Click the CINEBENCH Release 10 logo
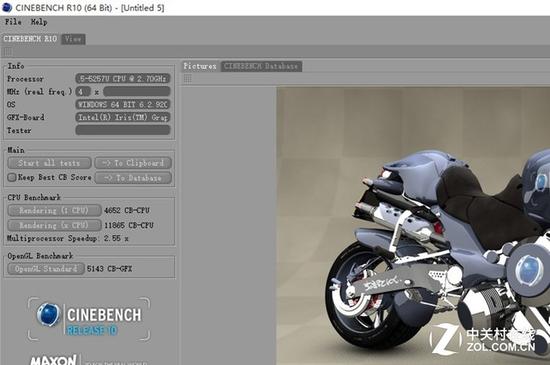Screen dimensions: 550x365 (x=89, y=319)
